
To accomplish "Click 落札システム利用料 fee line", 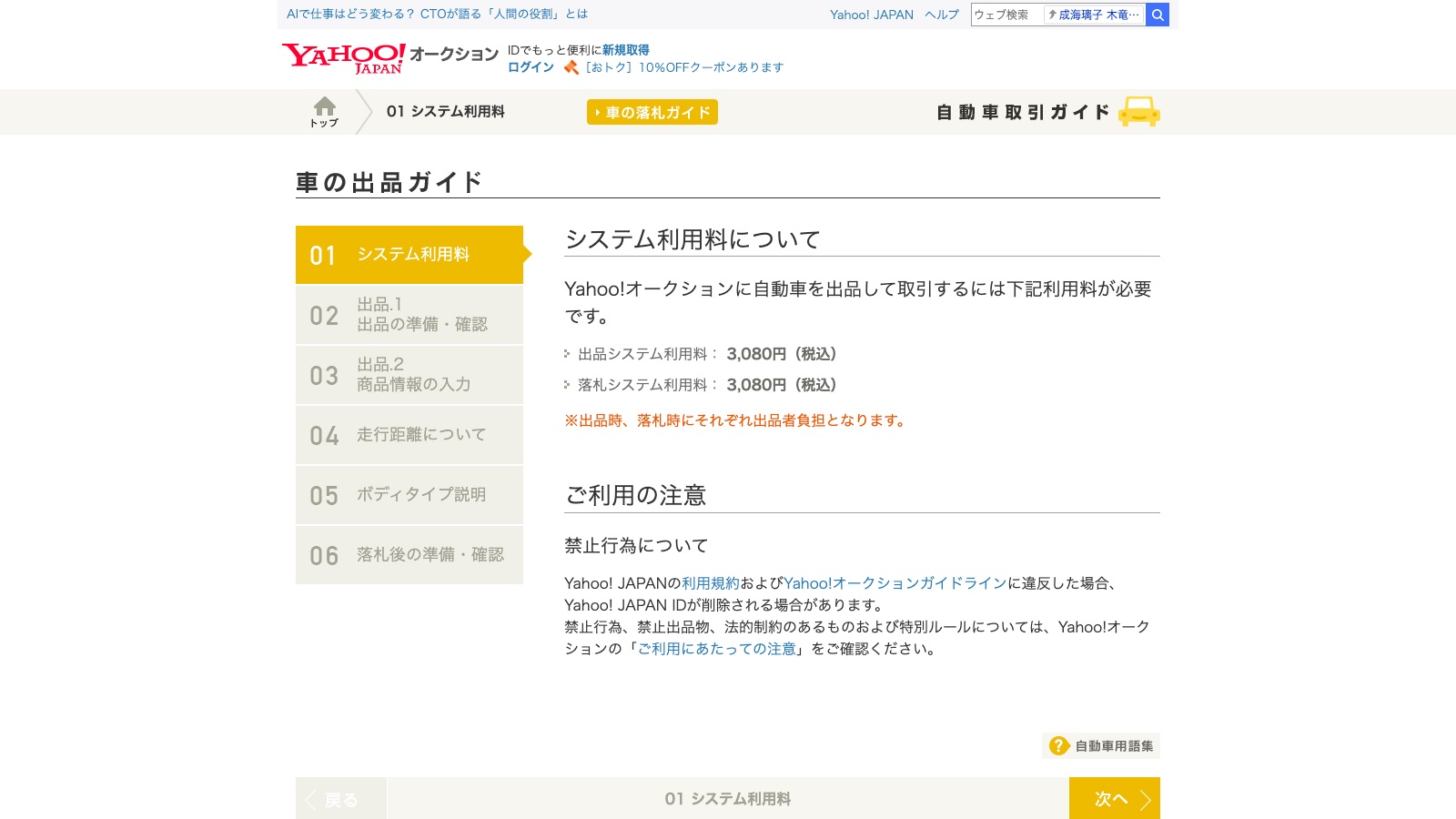I will (707, 385).
